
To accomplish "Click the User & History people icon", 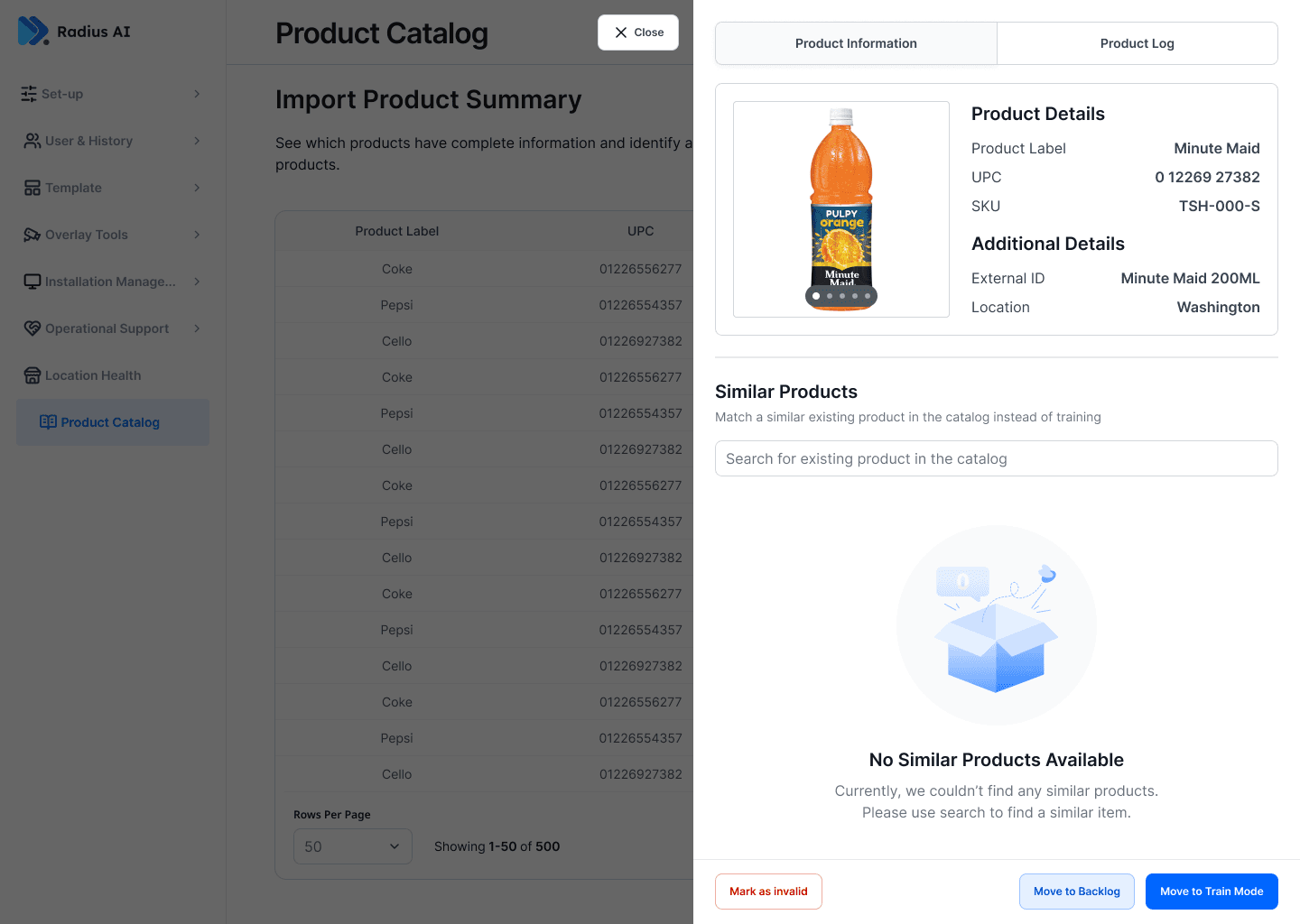I will 32,141.
